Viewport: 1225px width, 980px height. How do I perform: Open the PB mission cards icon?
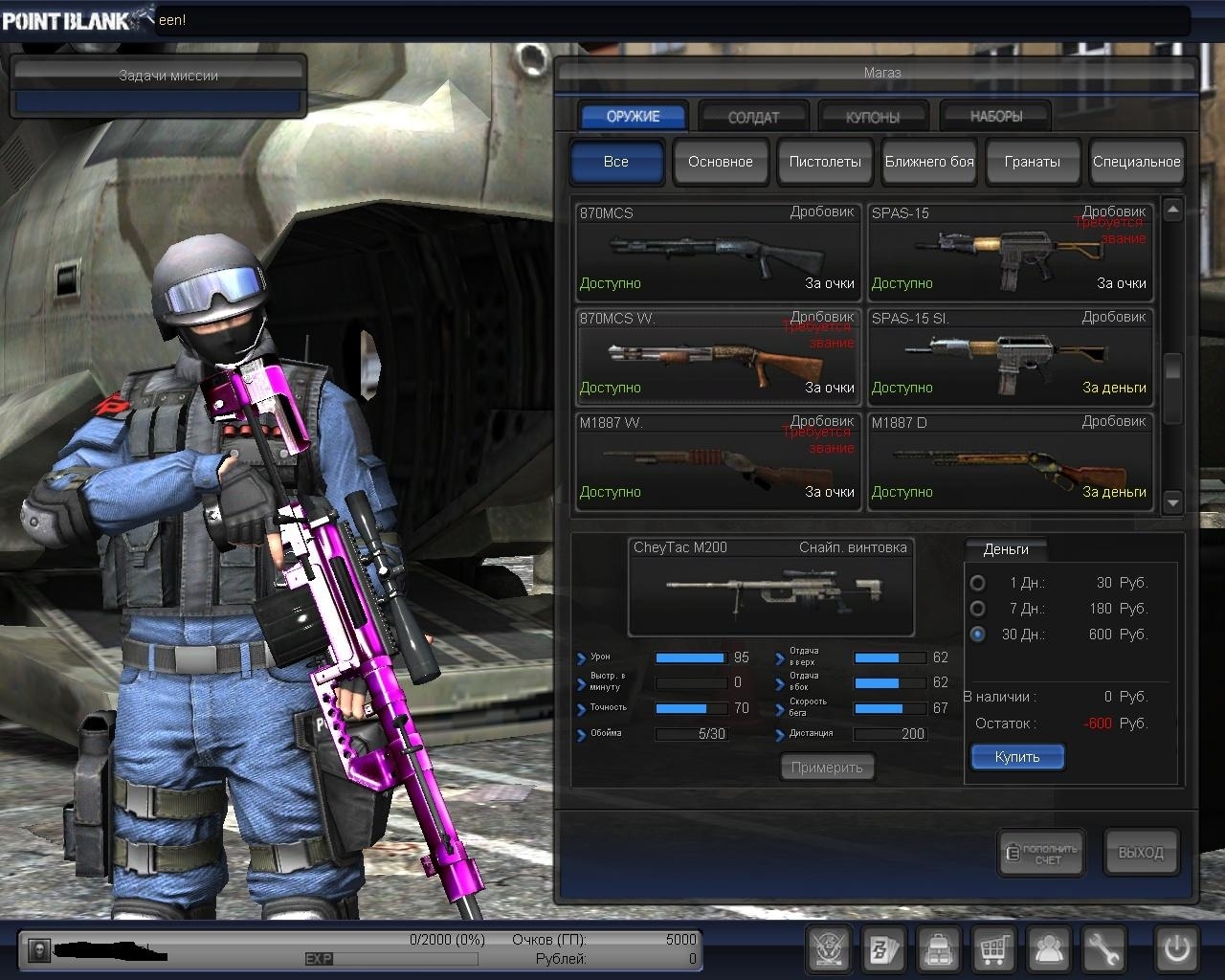click(x=883, y=949)
